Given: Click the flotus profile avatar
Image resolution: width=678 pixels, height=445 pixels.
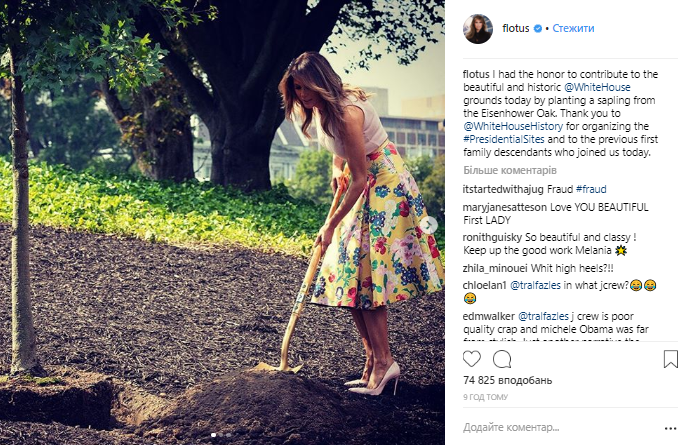Looking at the screenshot, I should point(477,29).
